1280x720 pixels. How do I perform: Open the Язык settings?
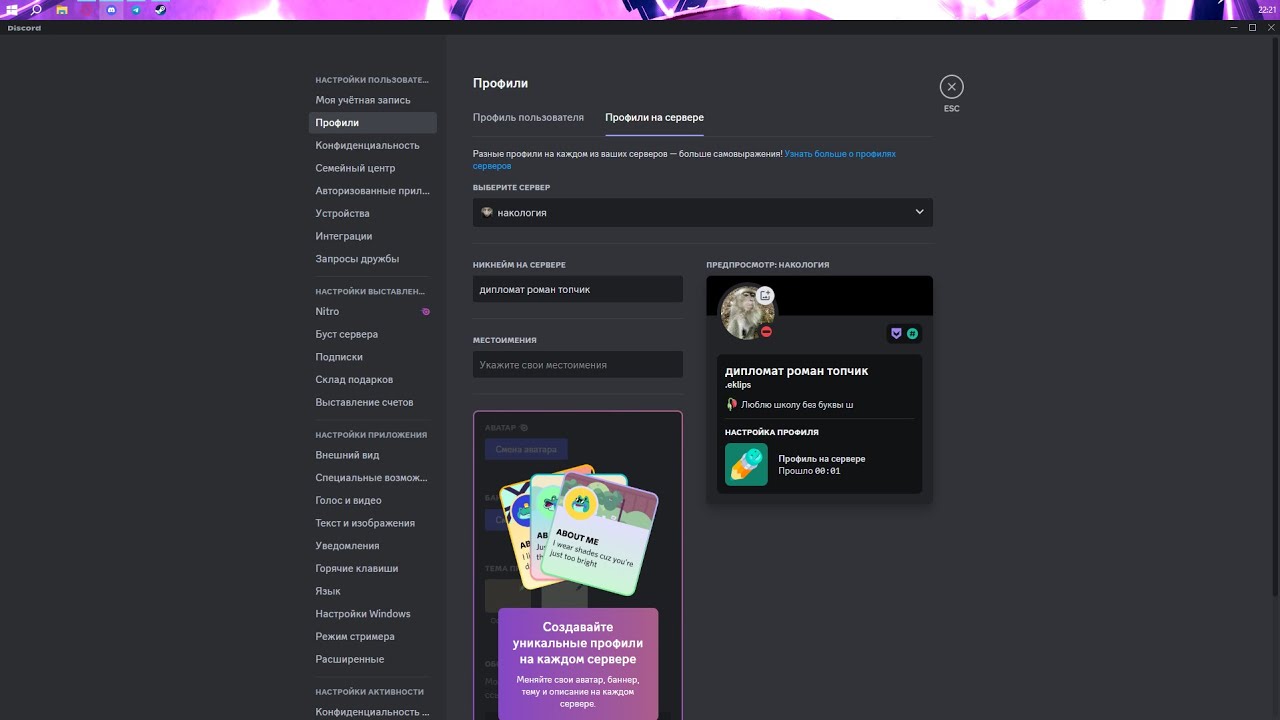click(x=372, y=591)
